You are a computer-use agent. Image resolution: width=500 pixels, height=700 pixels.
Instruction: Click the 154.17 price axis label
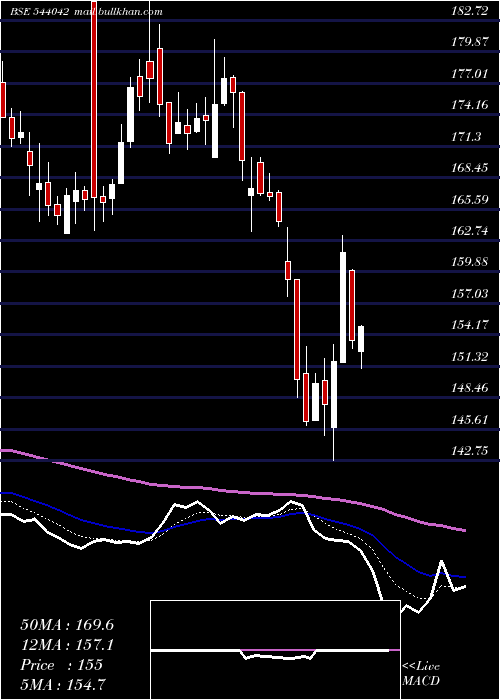470,325
